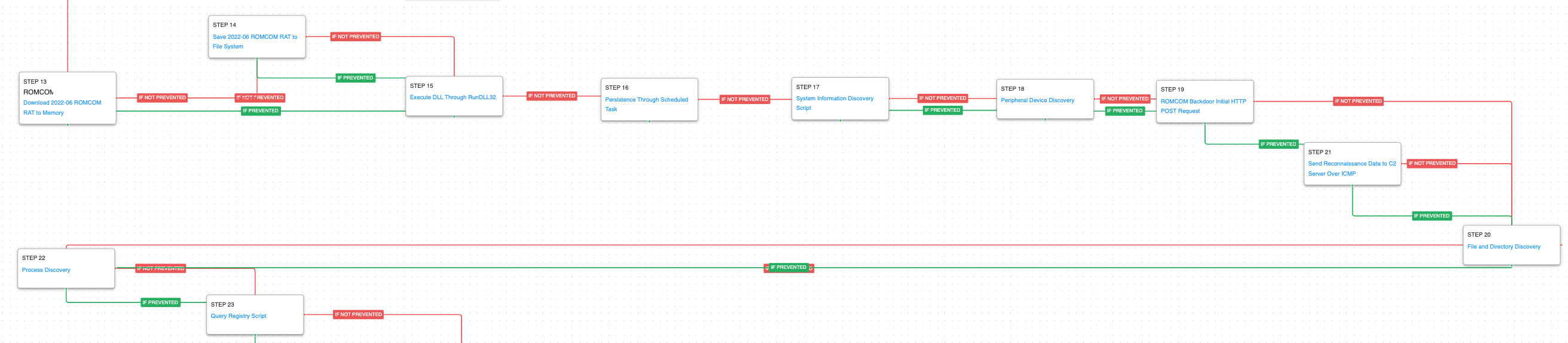This screenshot has width=1568, height=343.
Task: Open Send Reconnaissance Data to C2 Server link
Action: pyautogui.click(x=1352, y=164)
